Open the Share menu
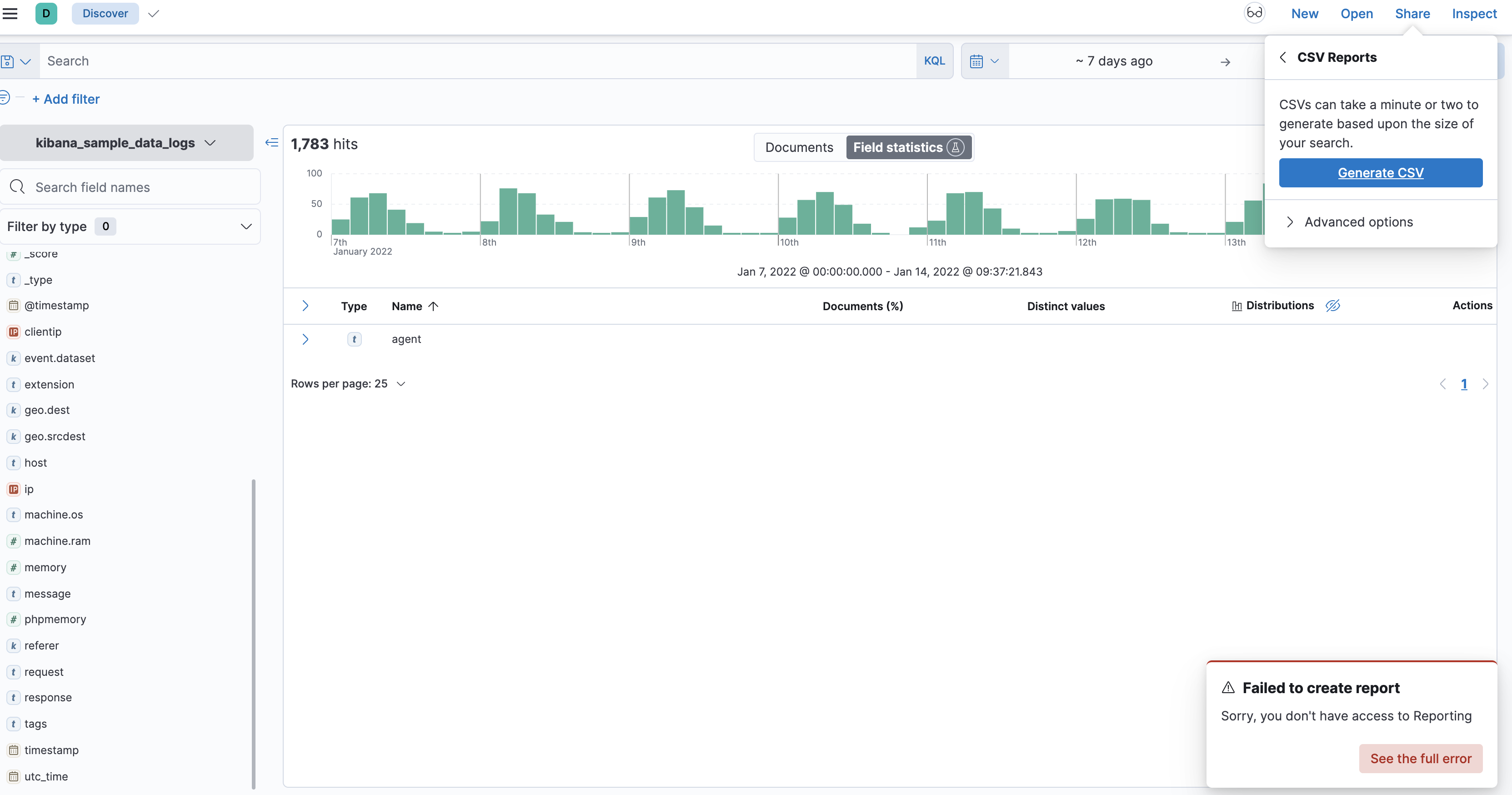 pos(1412,13)
